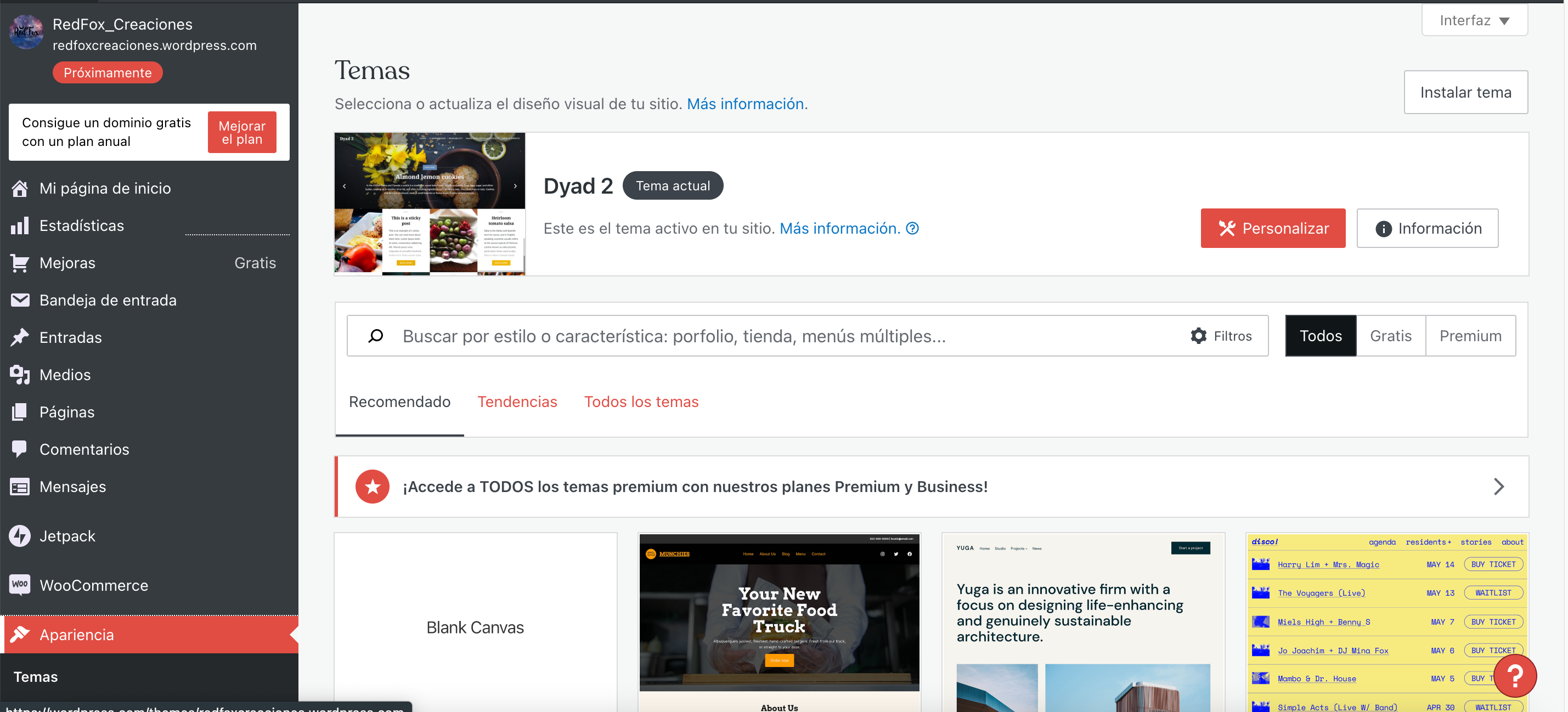Open the Dyad 2 theme screenshot

coord(430,204)
